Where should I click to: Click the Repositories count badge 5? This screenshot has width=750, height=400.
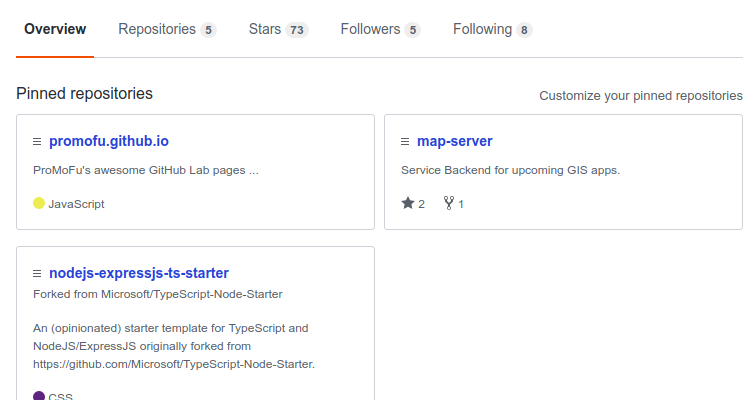[208, 30]
